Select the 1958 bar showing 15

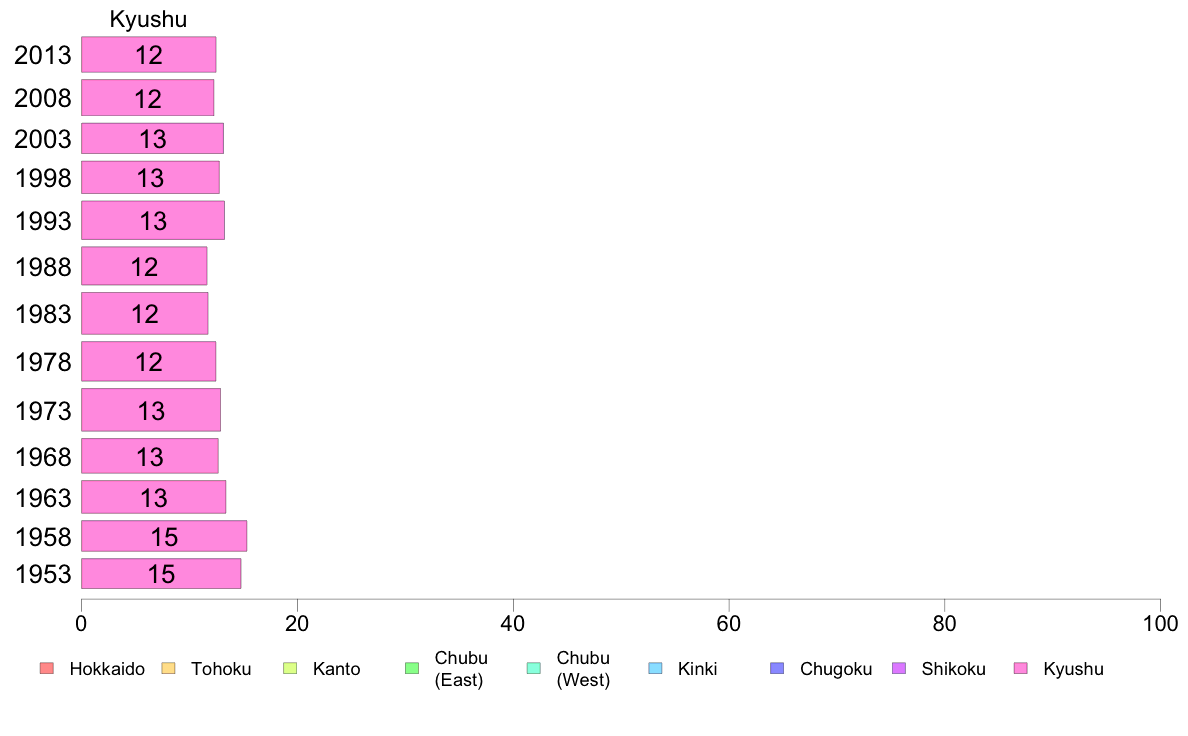[164, 536]
